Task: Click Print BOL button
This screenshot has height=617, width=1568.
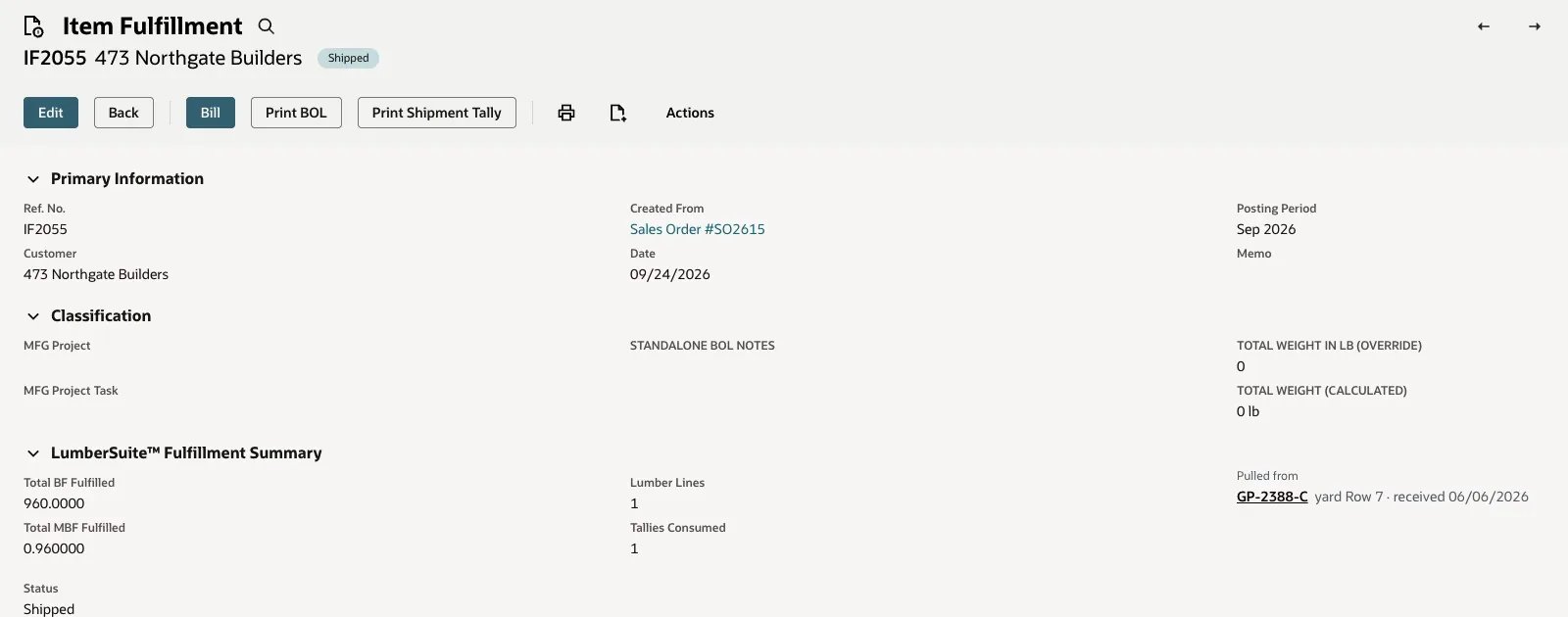Action: coord(296,113)
